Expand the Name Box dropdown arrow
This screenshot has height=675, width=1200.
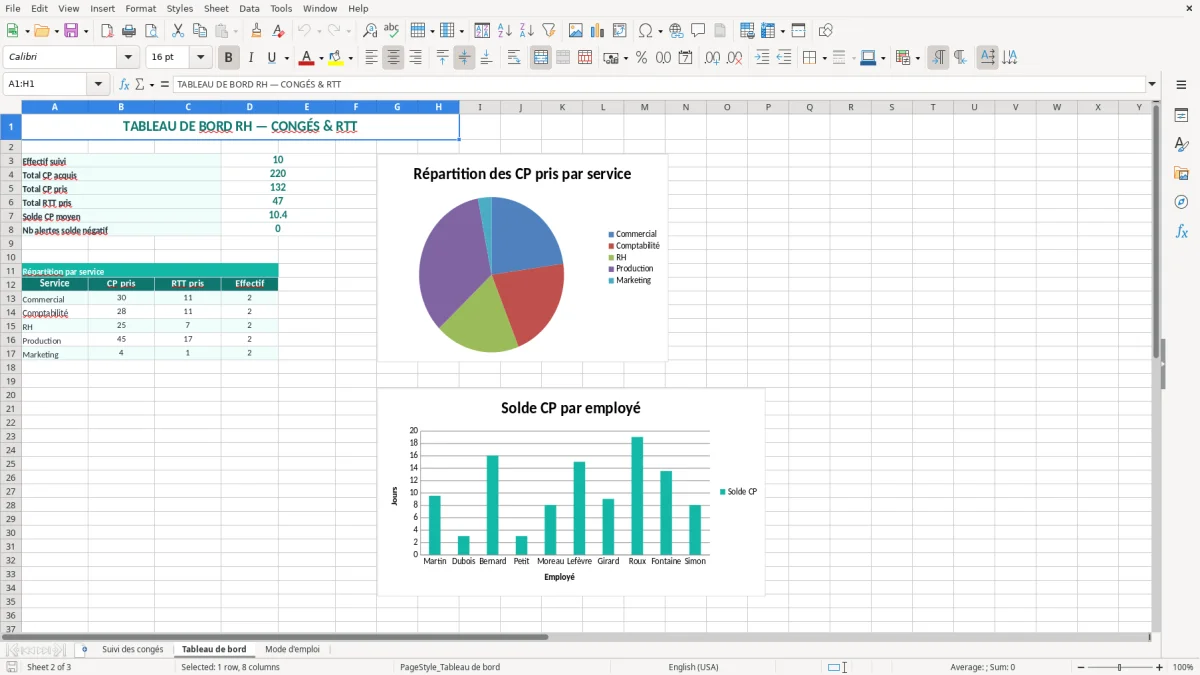(100, 85)
